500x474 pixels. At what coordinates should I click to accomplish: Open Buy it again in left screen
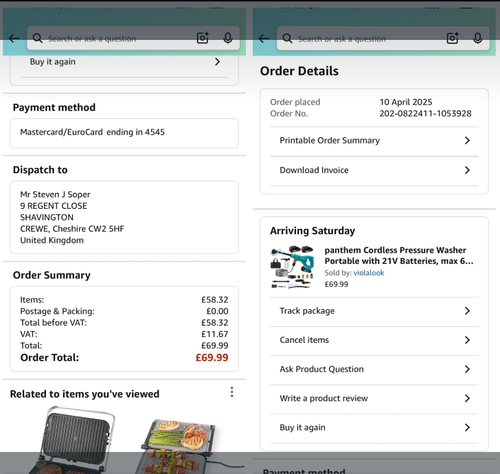(124, 62)
